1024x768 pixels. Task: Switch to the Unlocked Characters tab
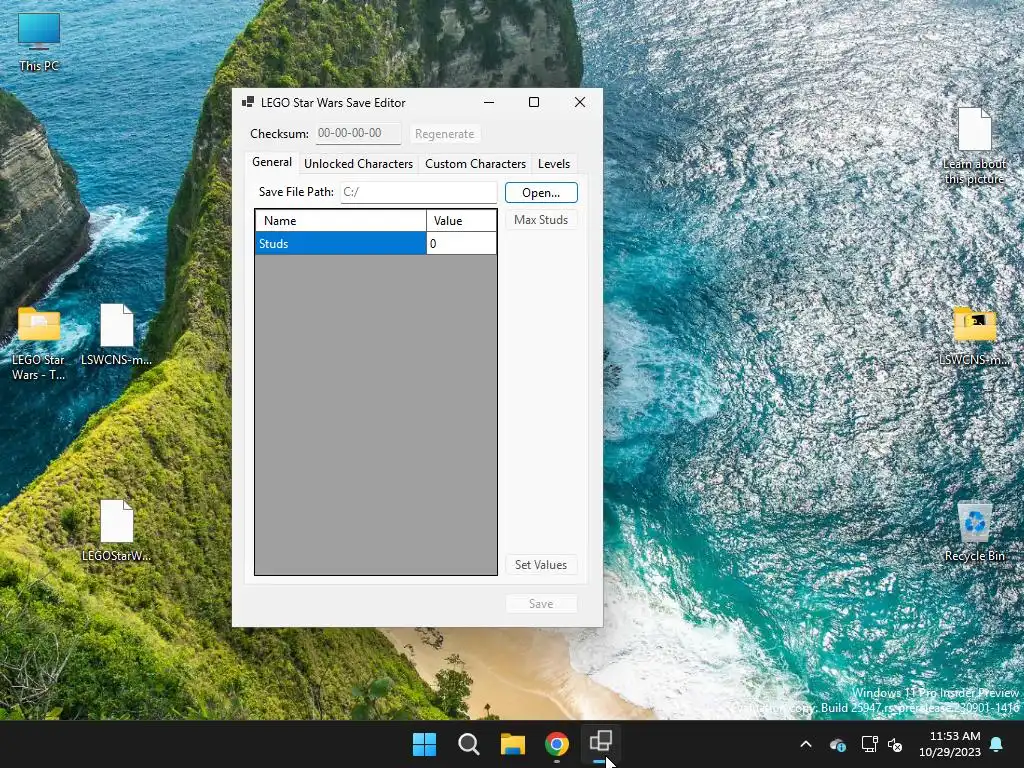pyautogui.click(x=359, y=164)
